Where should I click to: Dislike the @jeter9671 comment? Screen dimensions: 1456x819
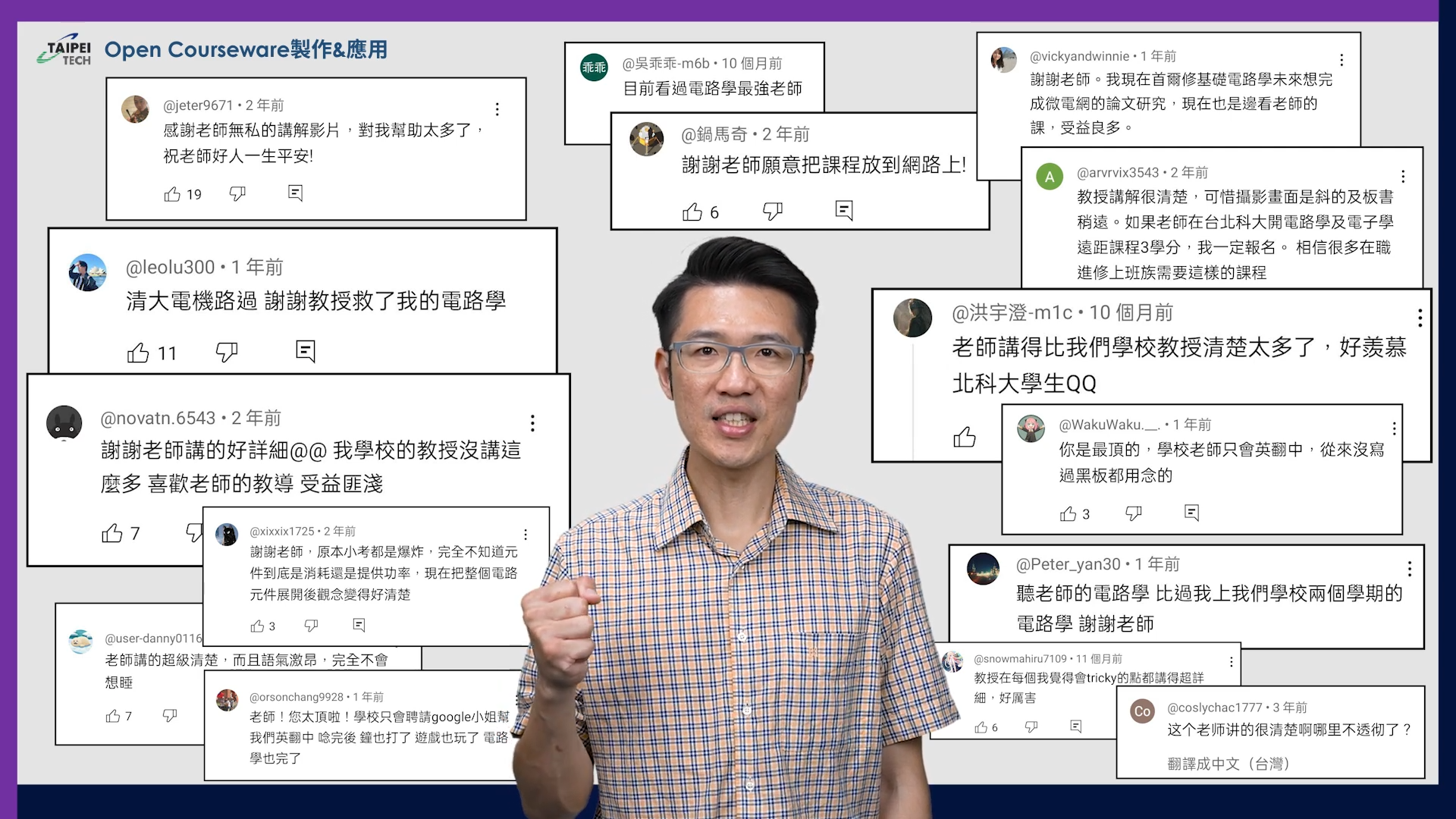click(237, 194)
